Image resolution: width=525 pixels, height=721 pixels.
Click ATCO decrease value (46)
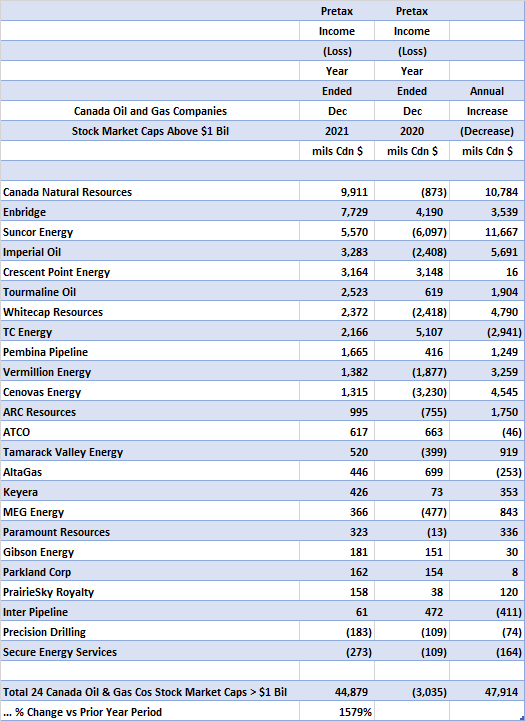(512, 432)
